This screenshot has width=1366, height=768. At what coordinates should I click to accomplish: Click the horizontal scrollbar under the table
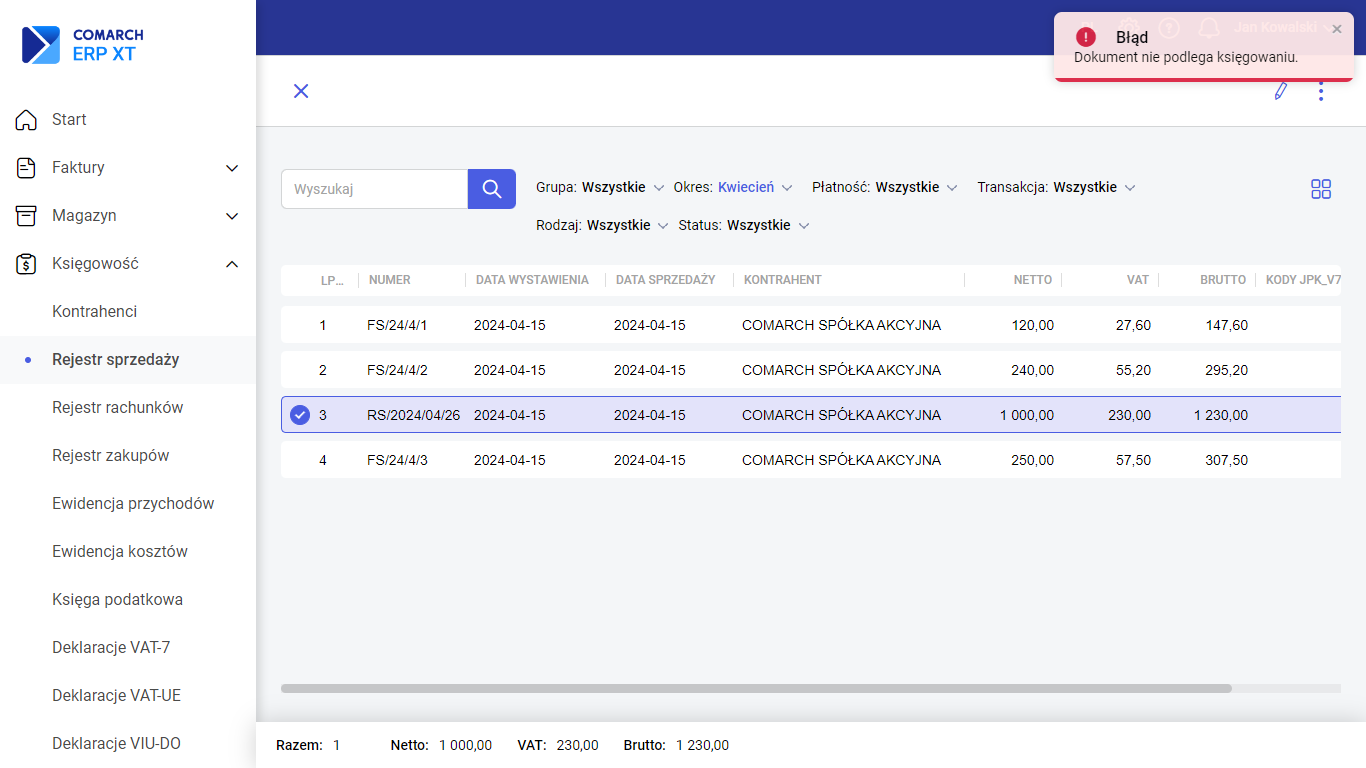tap(756, 688)
